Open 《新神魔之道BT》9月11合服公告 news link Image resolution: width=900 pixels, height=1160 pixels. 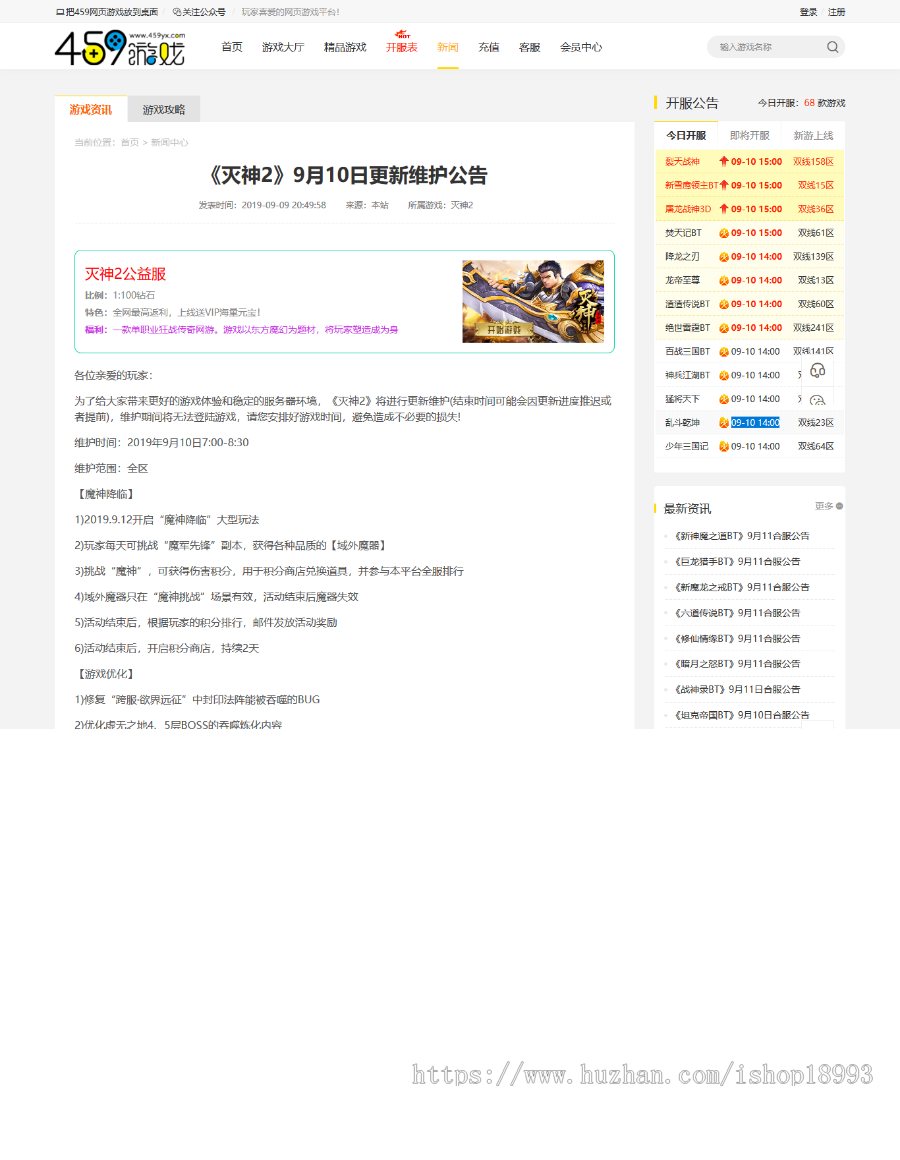click(x=742, y=536)
